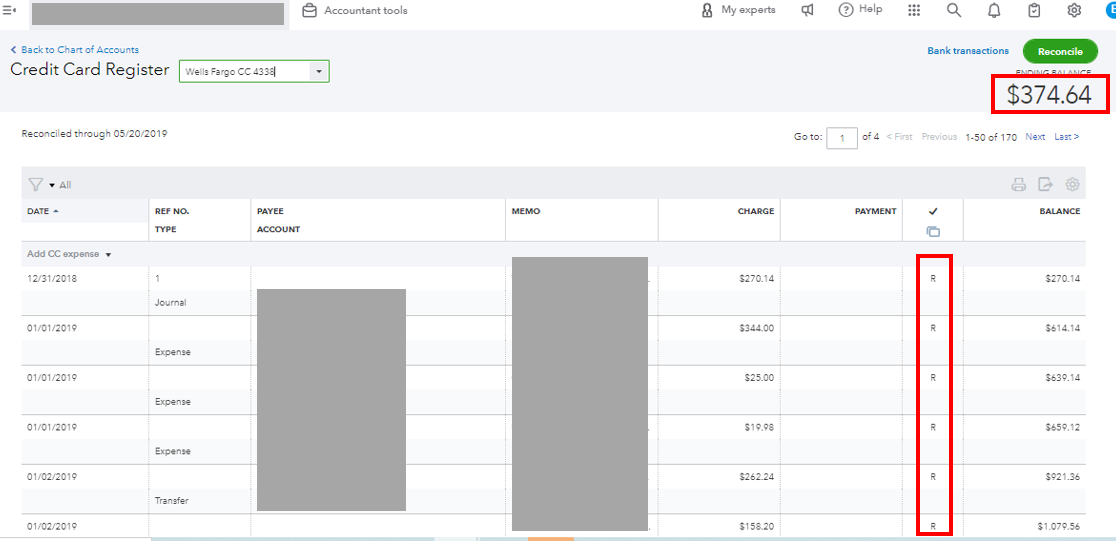Open notifications bell icon
The image size is (1116, 551).
pyautogui.click(x=994, y=10)
